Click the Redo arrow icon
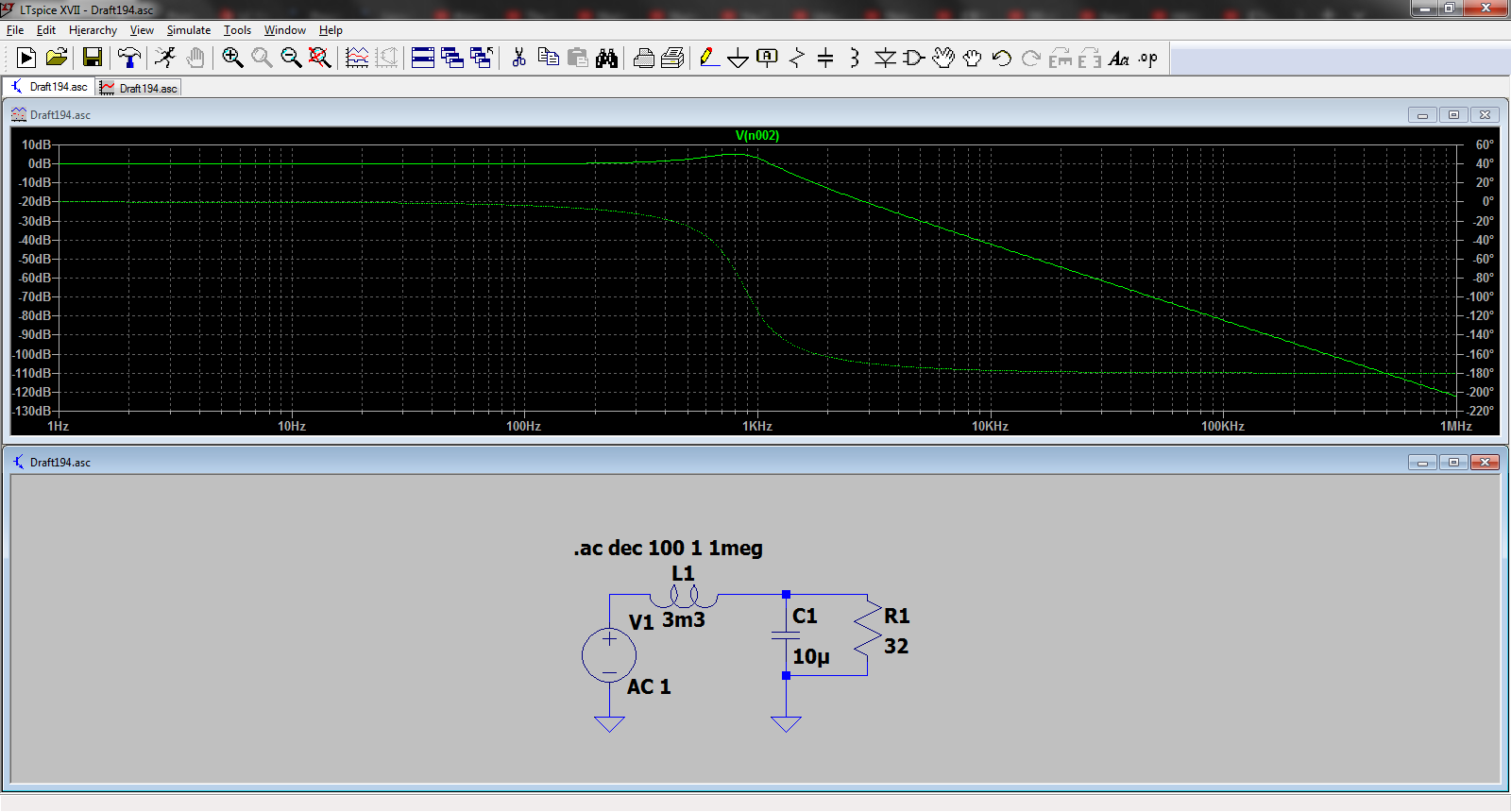1511x812 pixels. pos(1031,58)
